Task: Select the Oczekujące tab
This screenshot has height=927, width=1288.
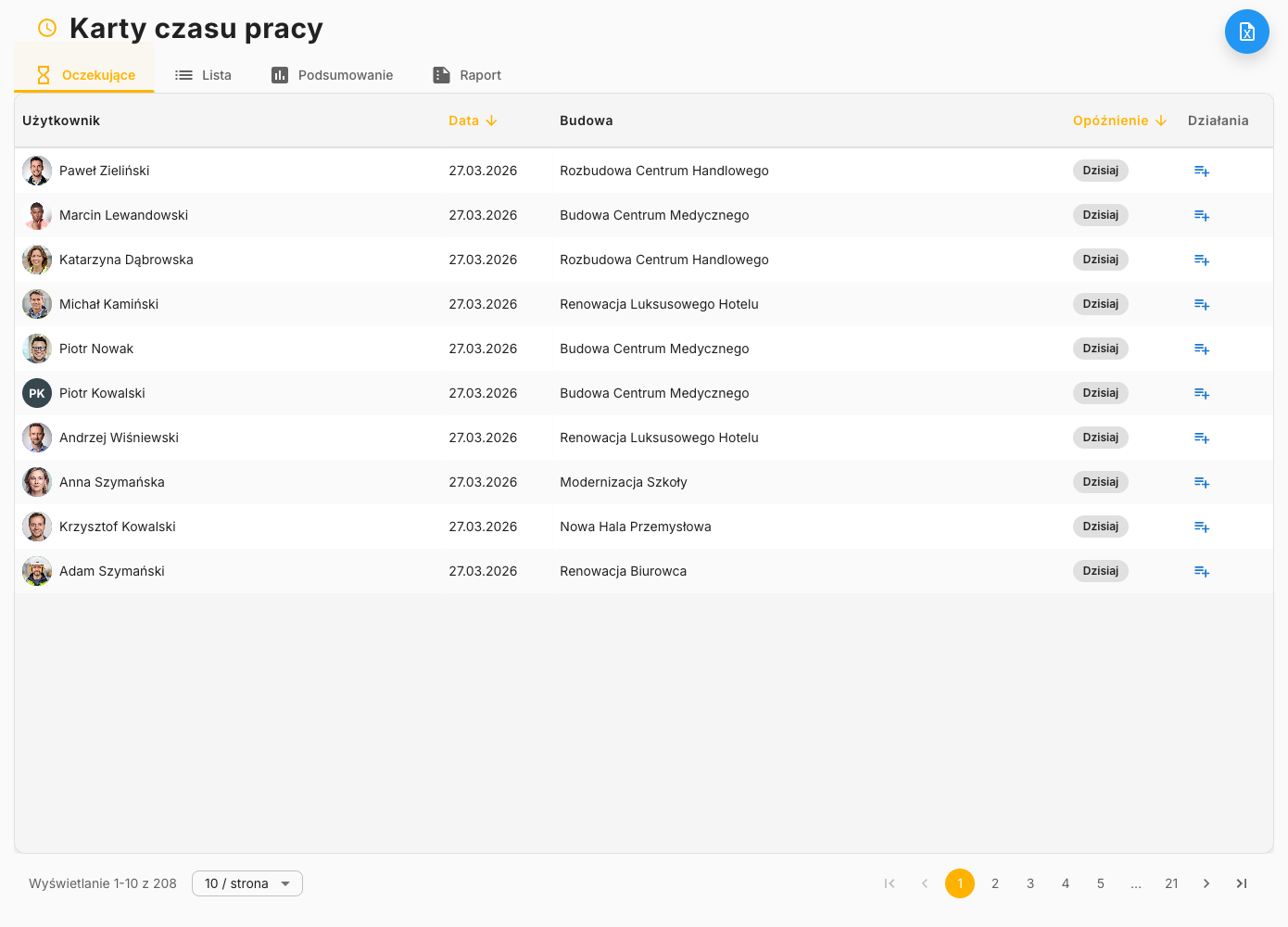Action: coord(85,75)
